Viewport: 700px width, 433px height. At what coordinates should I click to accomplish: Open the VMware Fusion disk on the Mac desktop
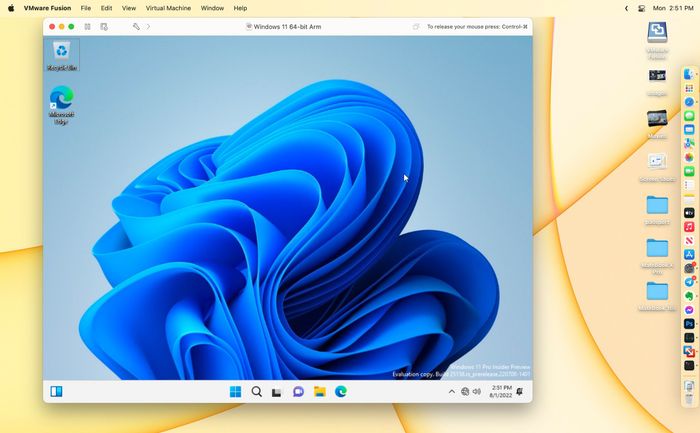coord(657,40)
